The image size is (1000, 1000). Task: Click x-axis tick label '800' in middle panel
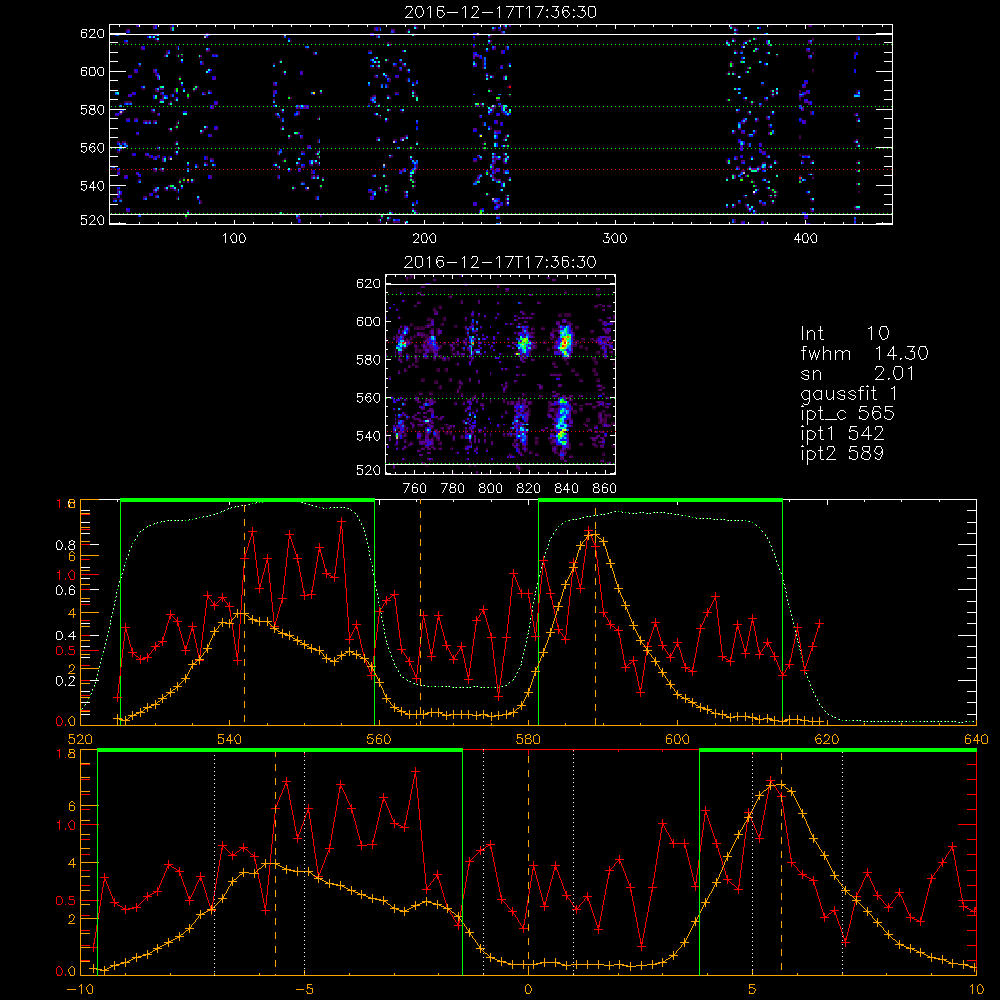(491, 489)
